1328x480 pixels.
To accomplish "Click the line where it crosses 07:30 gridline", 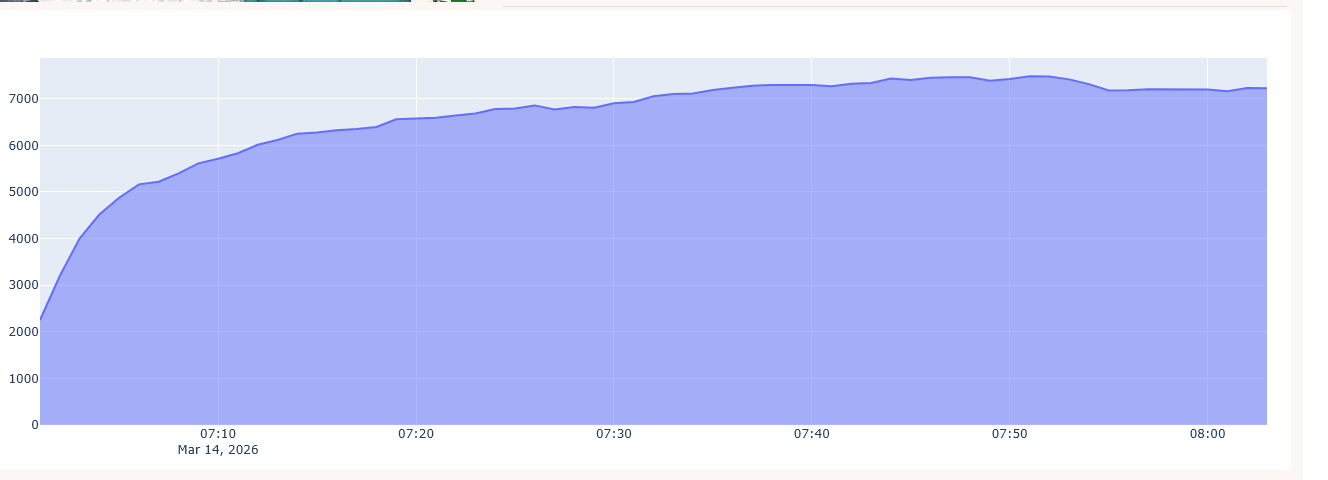I will click(613, 103).
